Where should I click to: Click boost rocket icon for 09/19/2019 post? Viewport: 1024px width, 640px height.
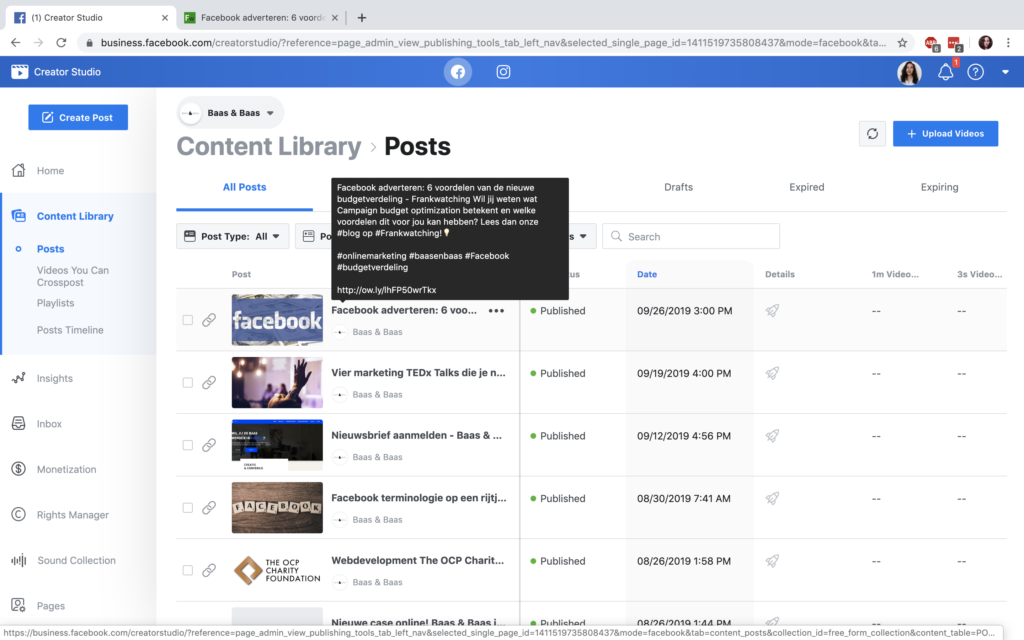click(x=772, y=374)
